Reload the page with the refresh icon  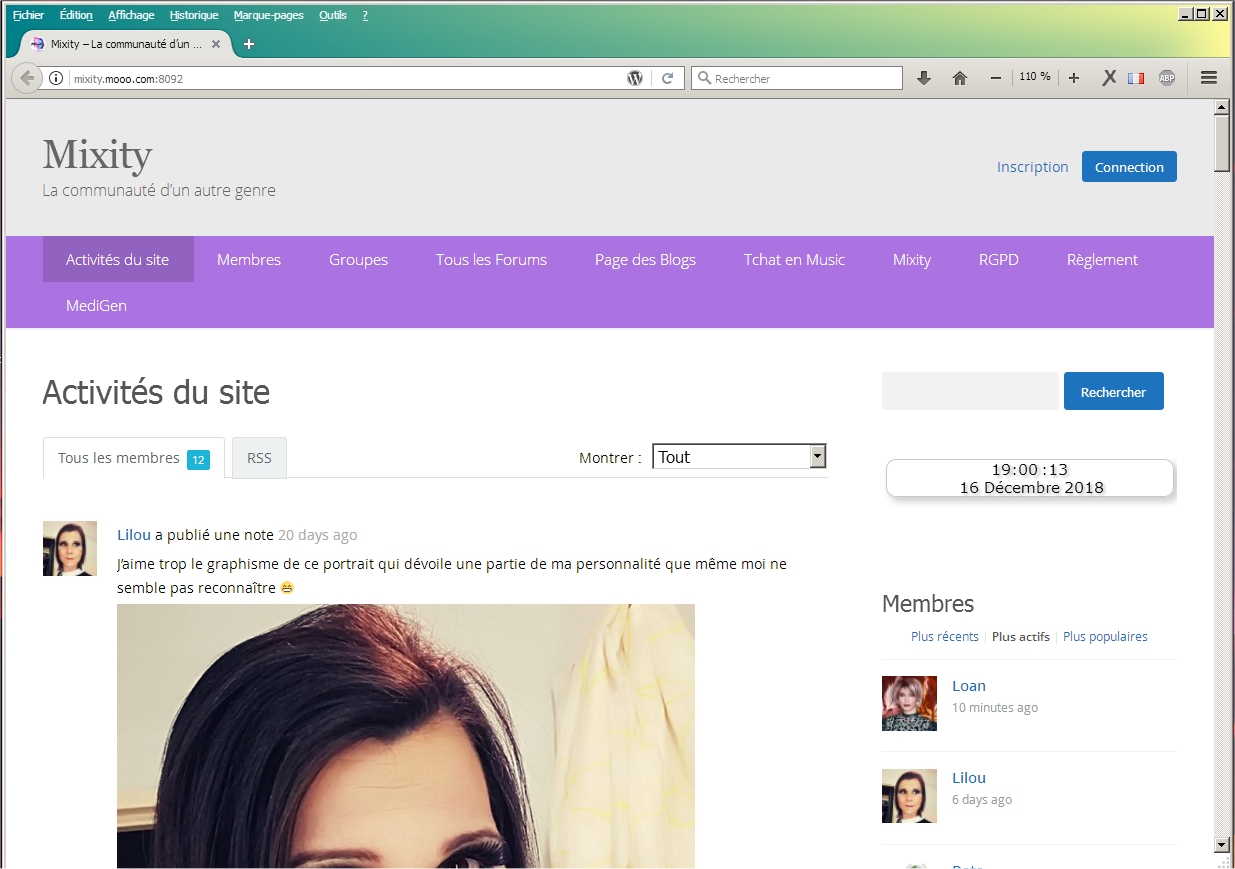668,78
